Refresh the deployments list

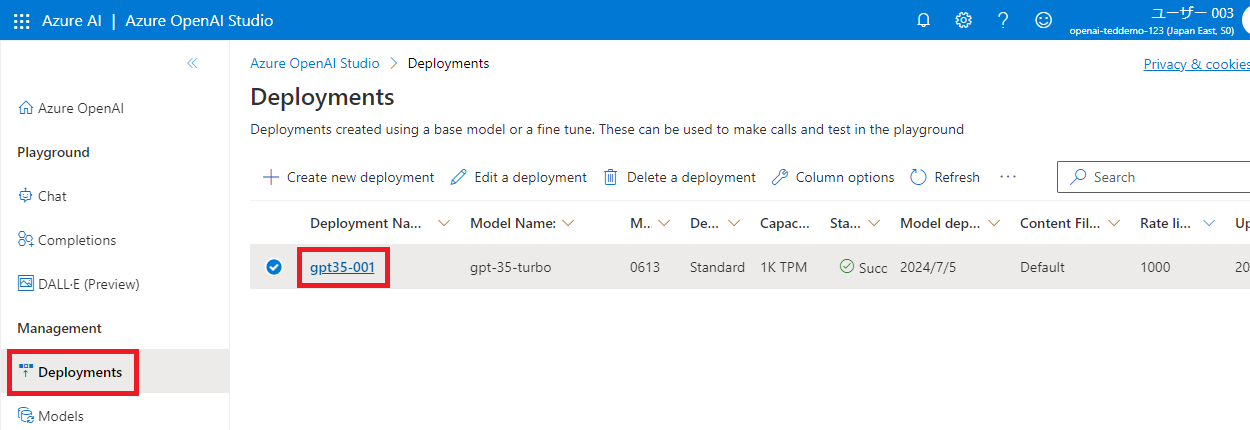pos(945,177)
